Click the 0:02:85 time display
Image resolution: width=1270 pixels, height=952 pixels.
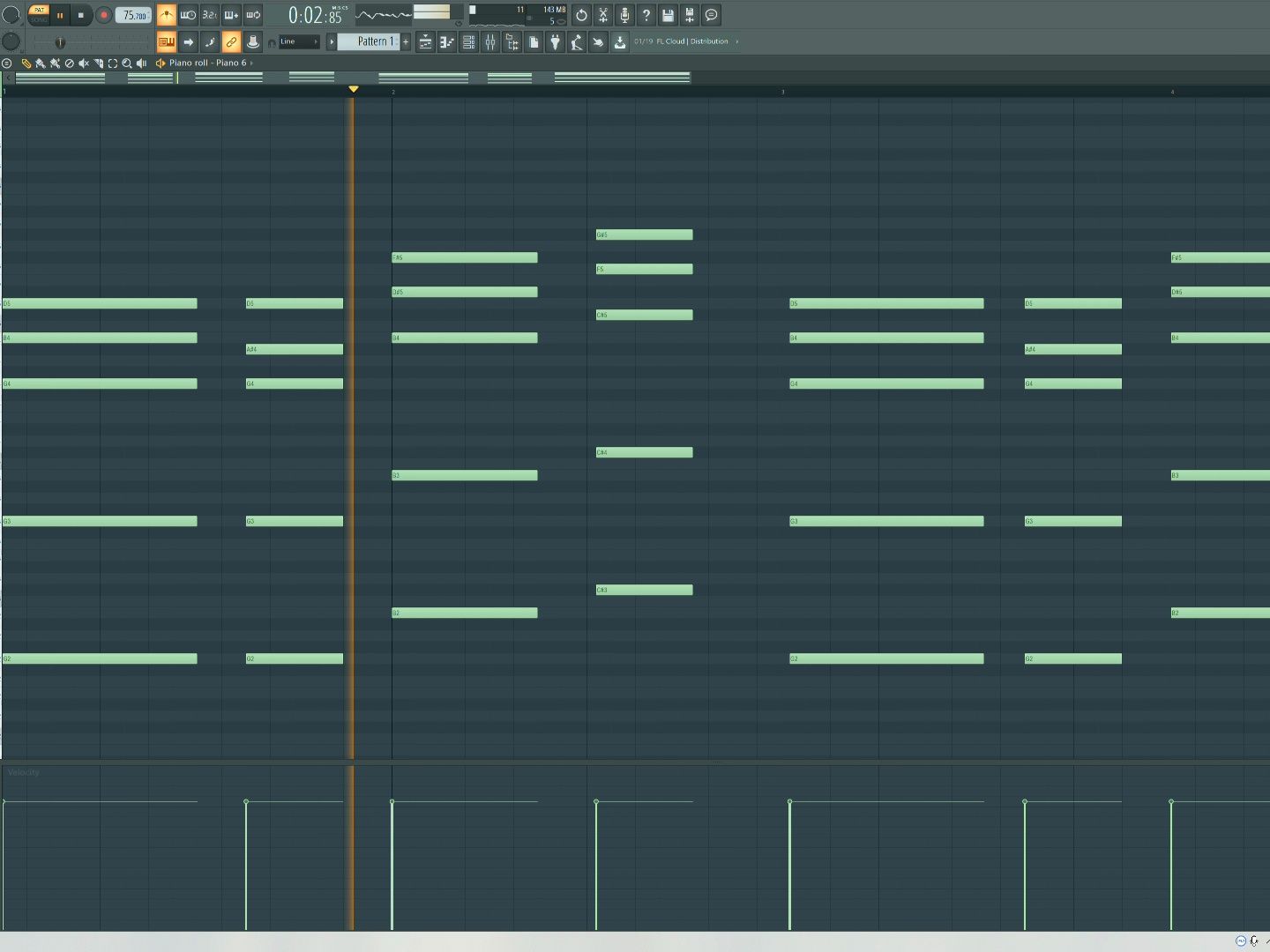(x=317, y=15)
